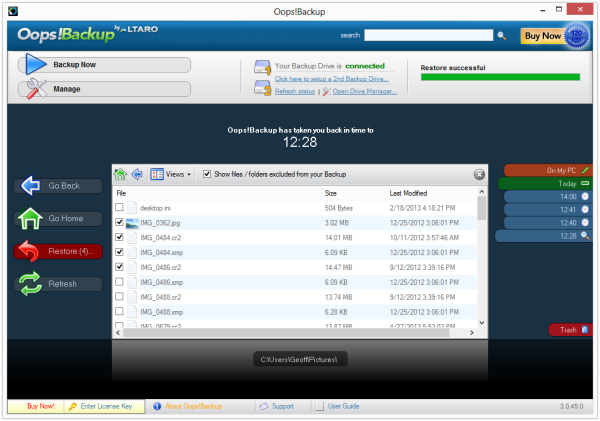Click the pencil icon on On My PC
This screenshot has height=421, width=600.
(585, 170)
